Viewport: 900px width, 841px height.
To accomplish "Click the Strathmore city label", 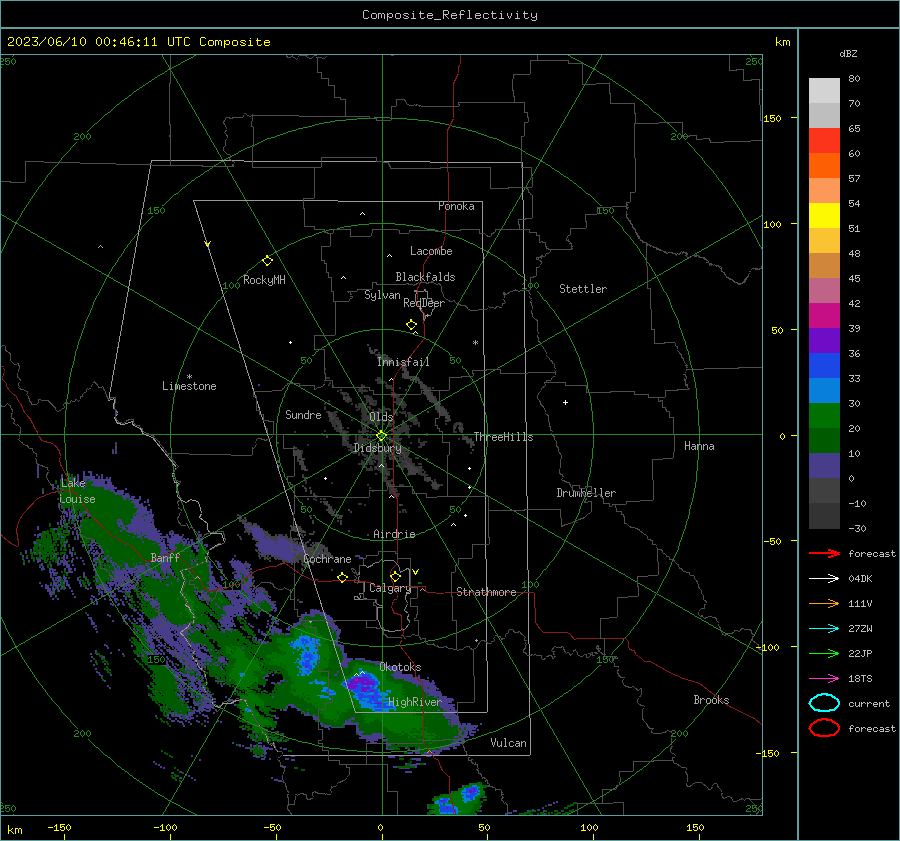I will pyautogui.click(x=487, y=592).
